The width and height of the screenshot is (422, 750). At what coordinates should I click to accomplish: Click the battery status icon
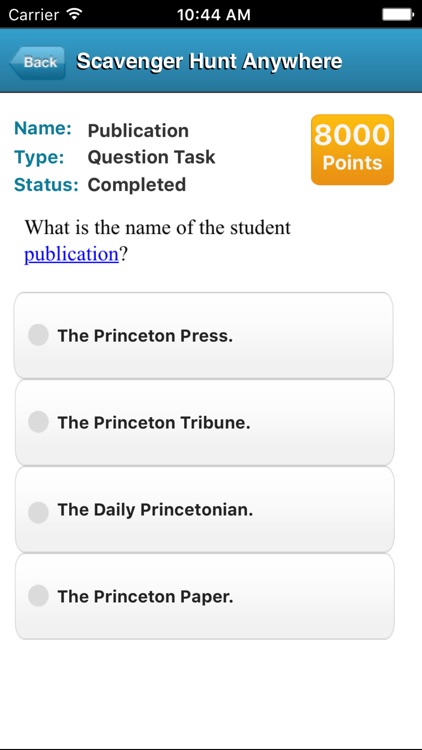point(398,15)
